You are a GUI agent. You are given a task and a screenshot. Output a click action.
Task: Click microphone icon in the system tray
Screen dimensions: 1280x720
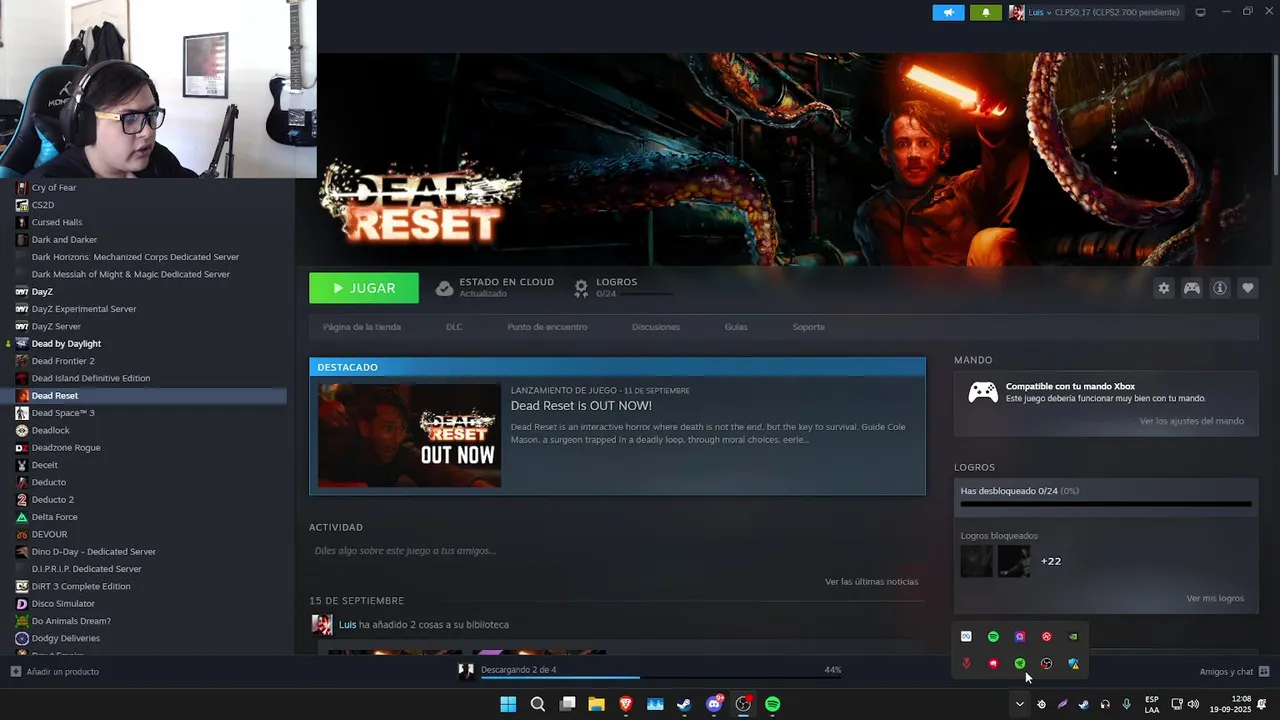pyautogui.click(x=1126, y=704)
